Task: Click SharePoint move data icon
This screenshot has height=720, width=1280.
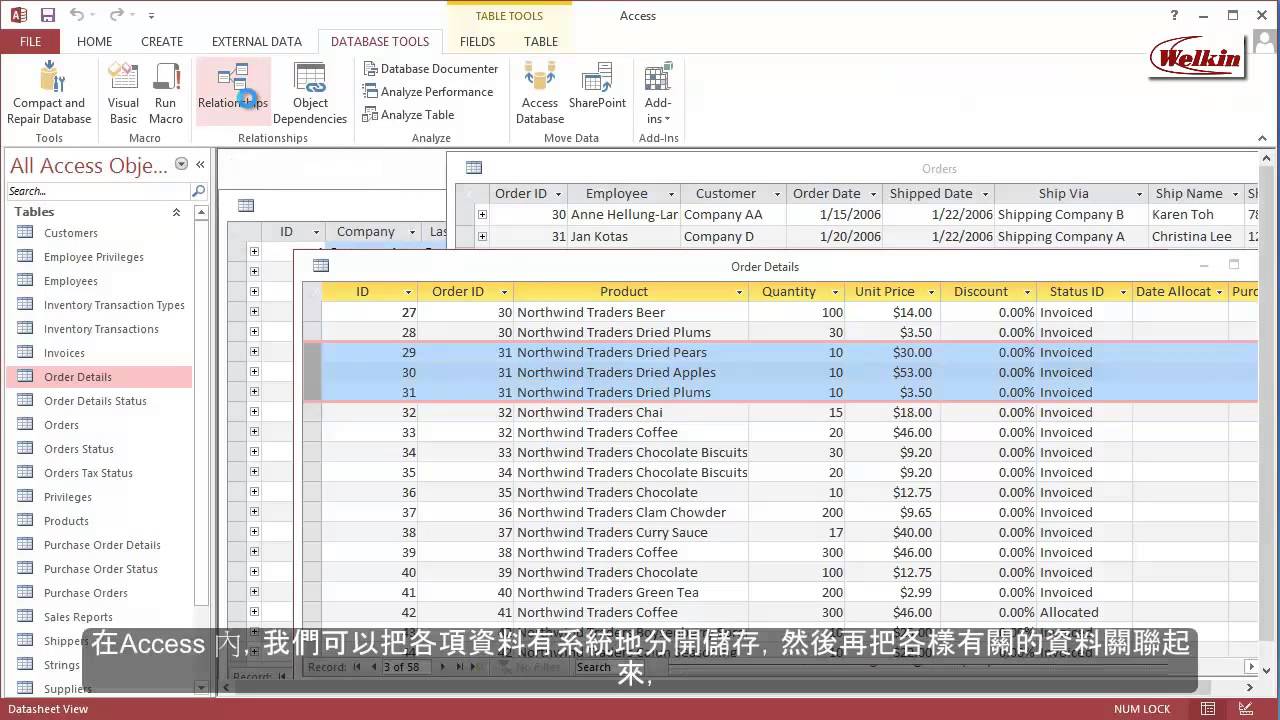Action: click(597, 77)
